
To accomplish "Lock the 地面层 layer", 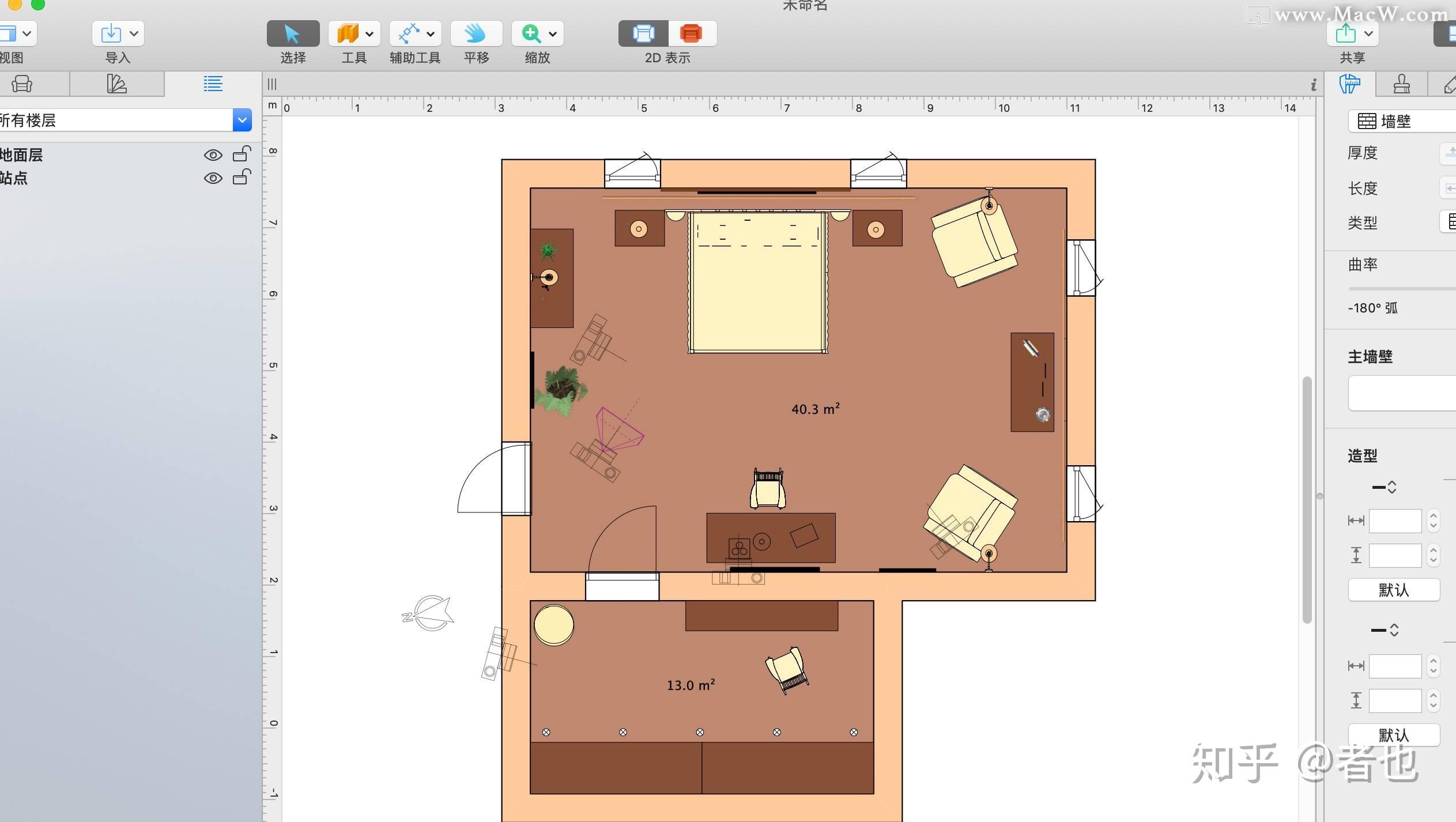I will click(239, 154).
